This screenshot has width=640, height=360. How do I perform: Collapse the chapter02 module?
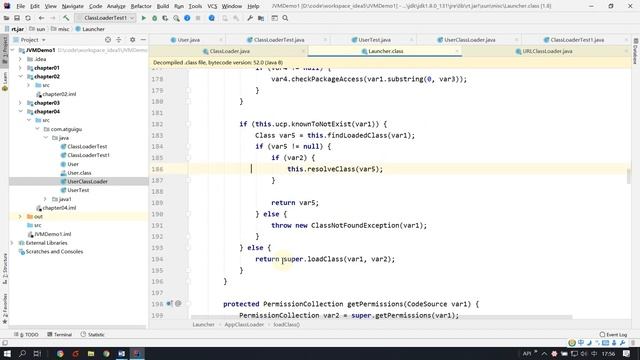click(x=20, y=76)
